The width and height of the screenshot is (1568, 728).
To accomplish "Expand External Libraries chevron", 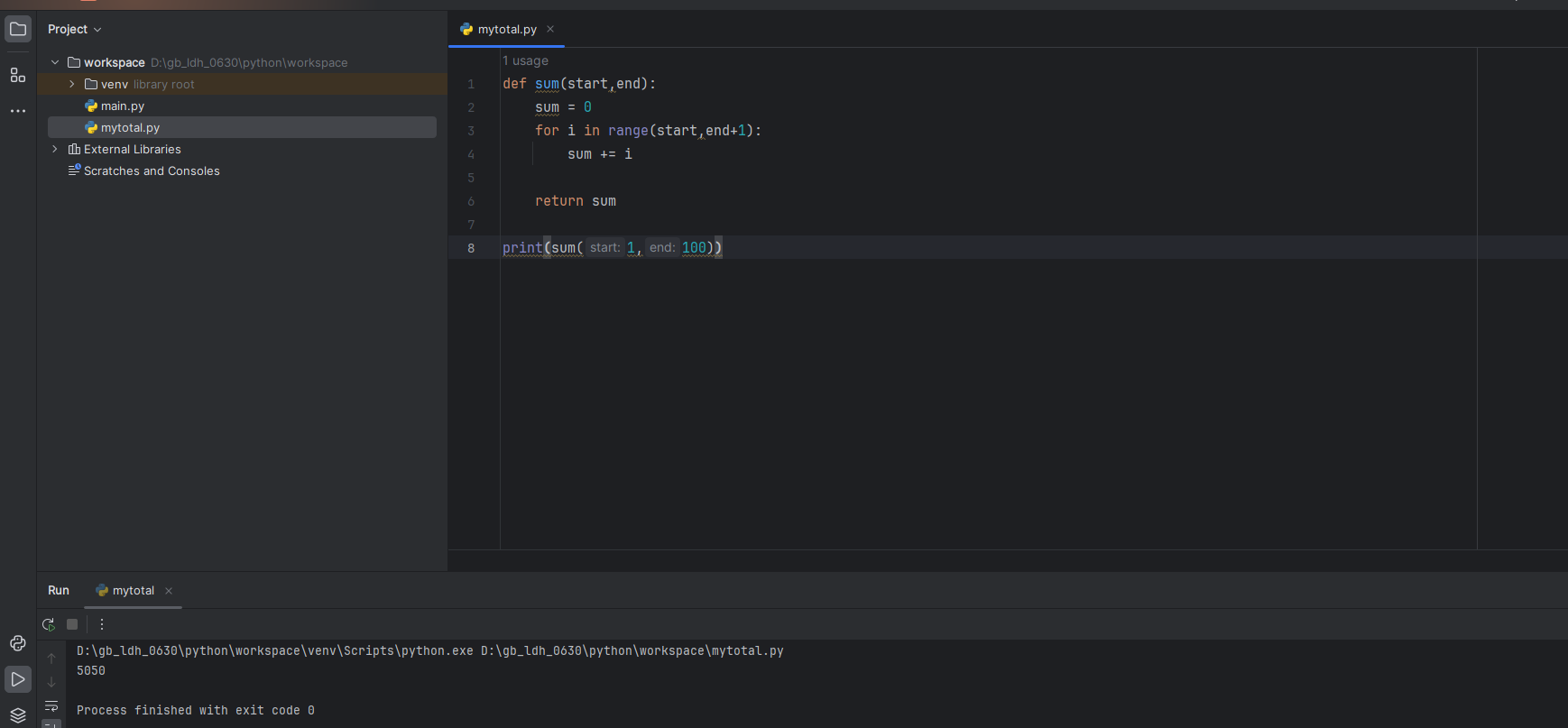I will coord(55,149).
